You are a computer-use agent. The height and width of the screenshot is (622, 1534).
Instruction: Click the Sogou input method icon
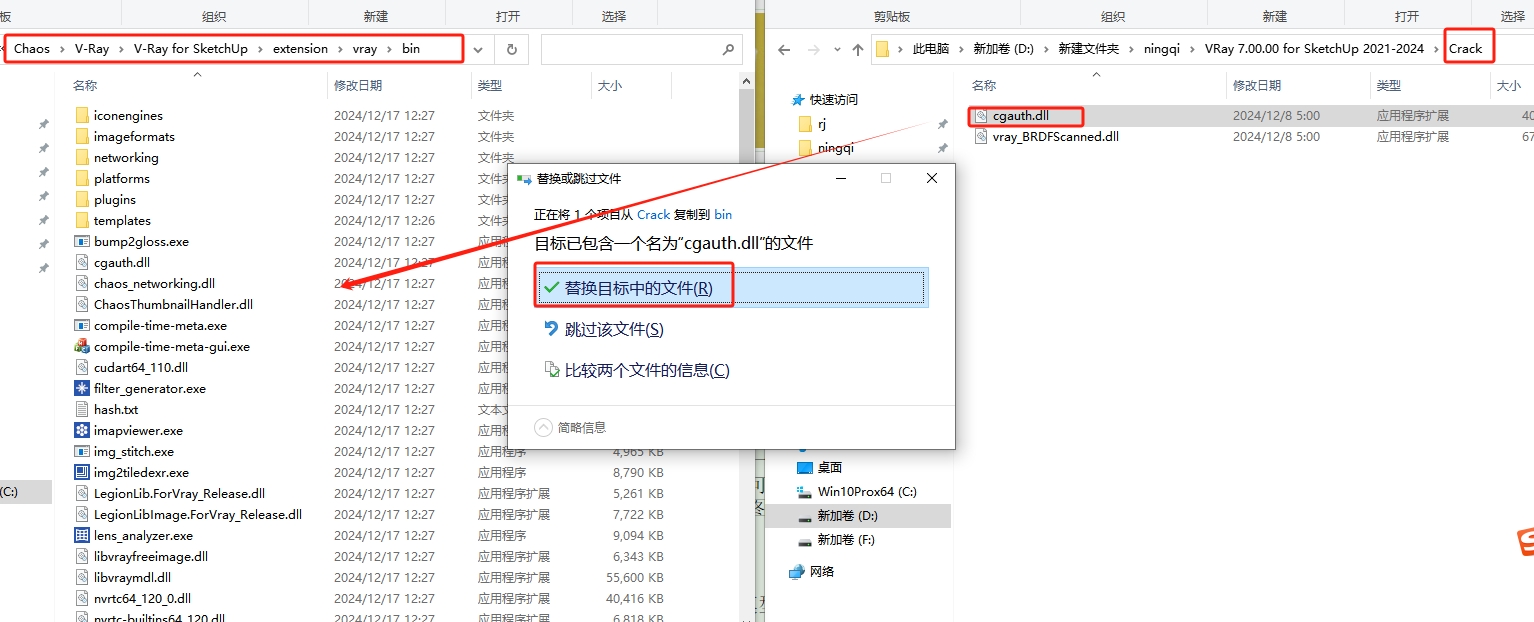1524,542
